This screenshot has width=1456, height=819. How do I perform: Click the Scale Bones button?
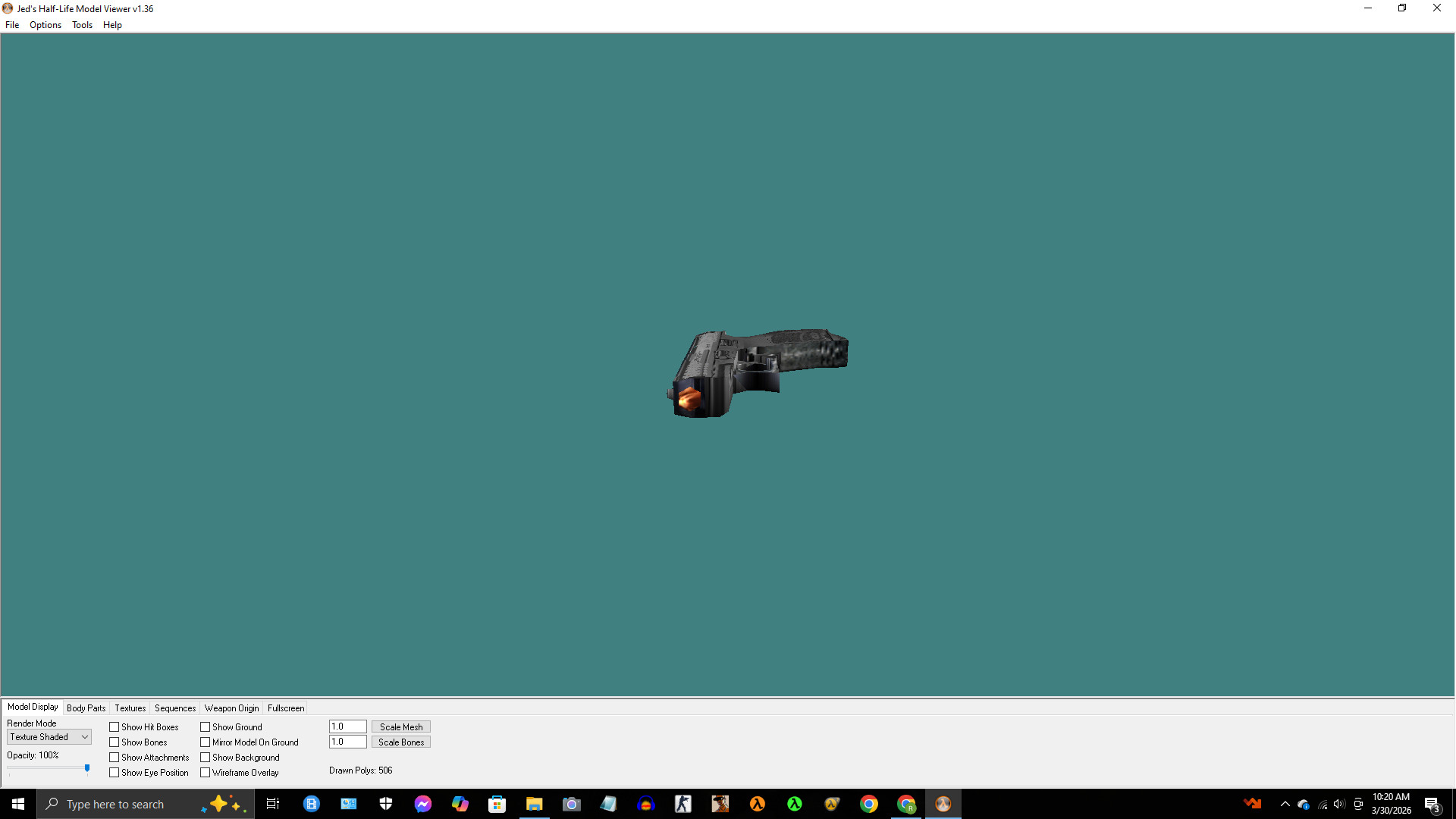coord(401,742)
